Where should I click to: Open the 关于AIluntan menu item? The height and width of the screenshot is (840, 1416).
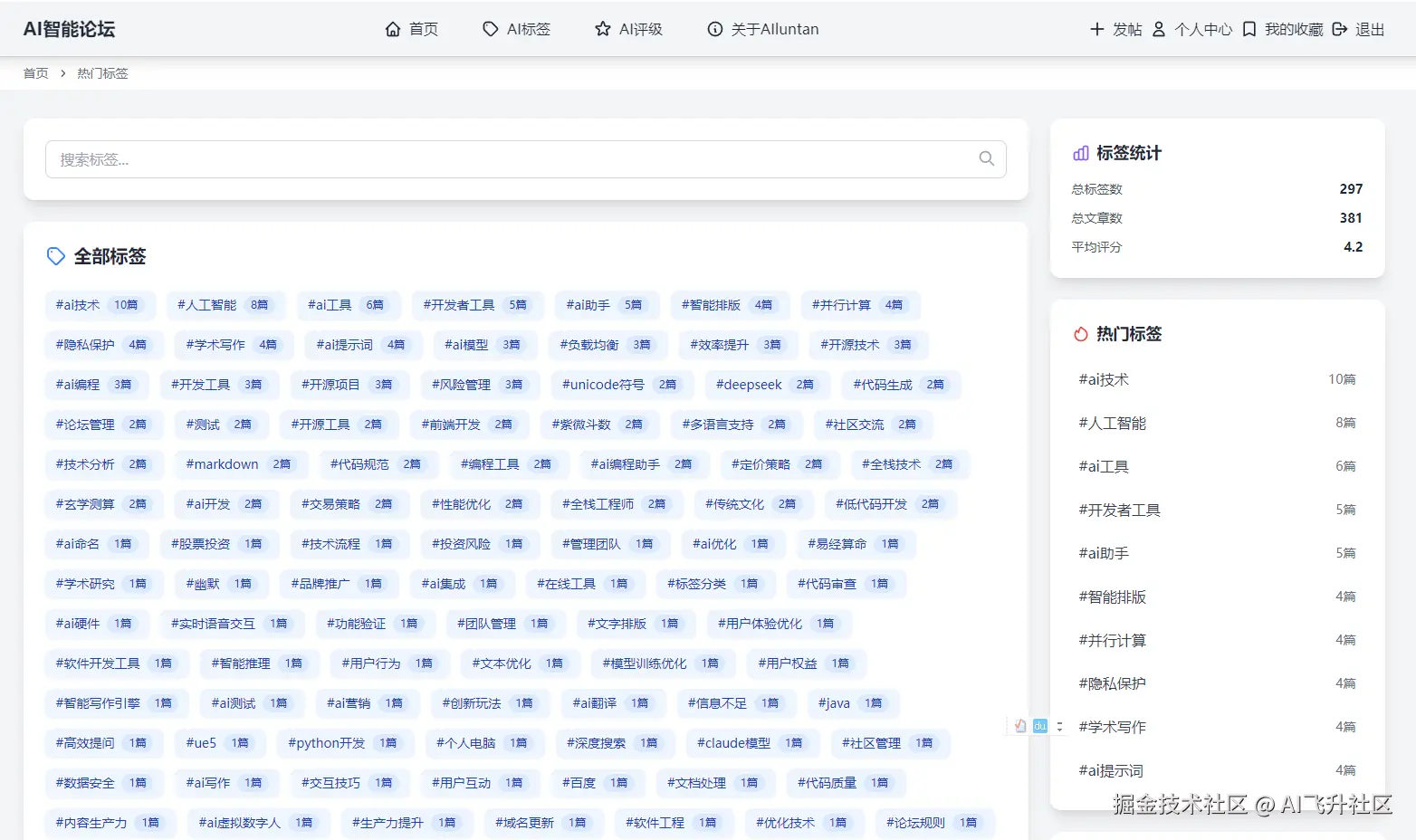tap(763, 29)
